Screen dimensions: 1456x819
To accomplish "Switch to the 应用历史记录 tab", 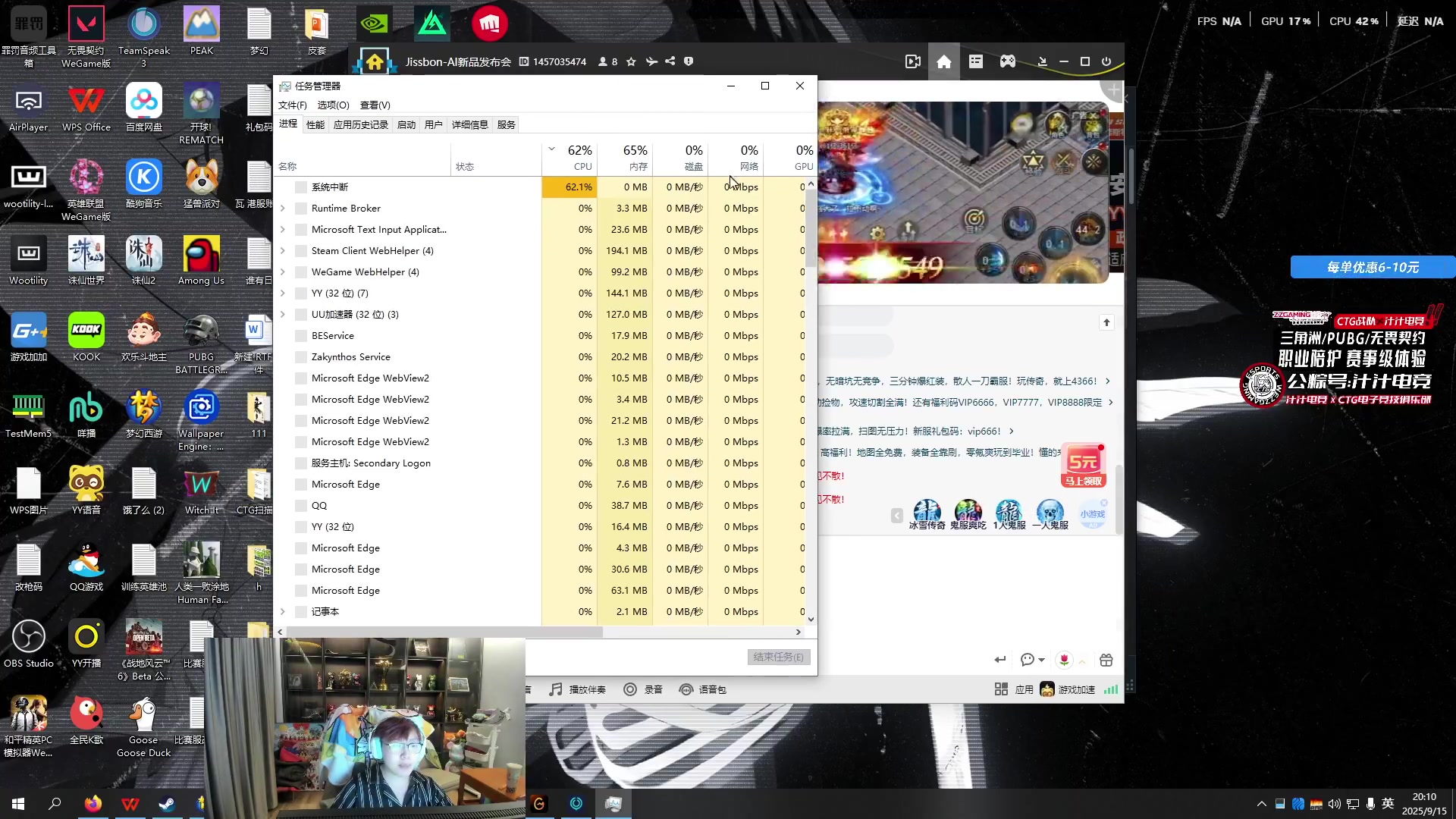I will 360,124.
